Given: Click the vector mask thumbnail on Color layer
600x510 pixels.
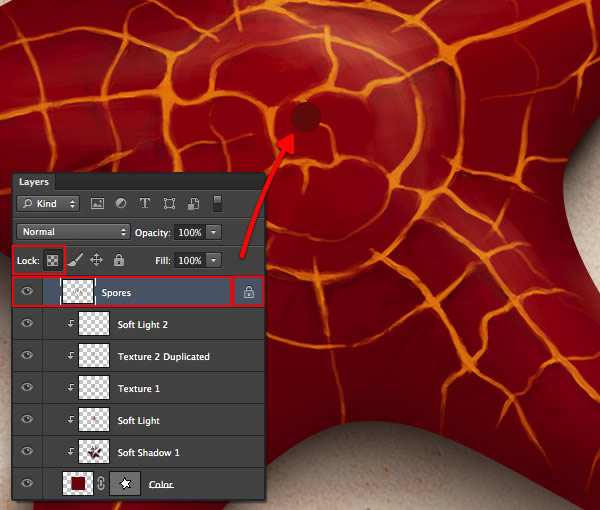Looking at the screenshot, I should (125, 484).
